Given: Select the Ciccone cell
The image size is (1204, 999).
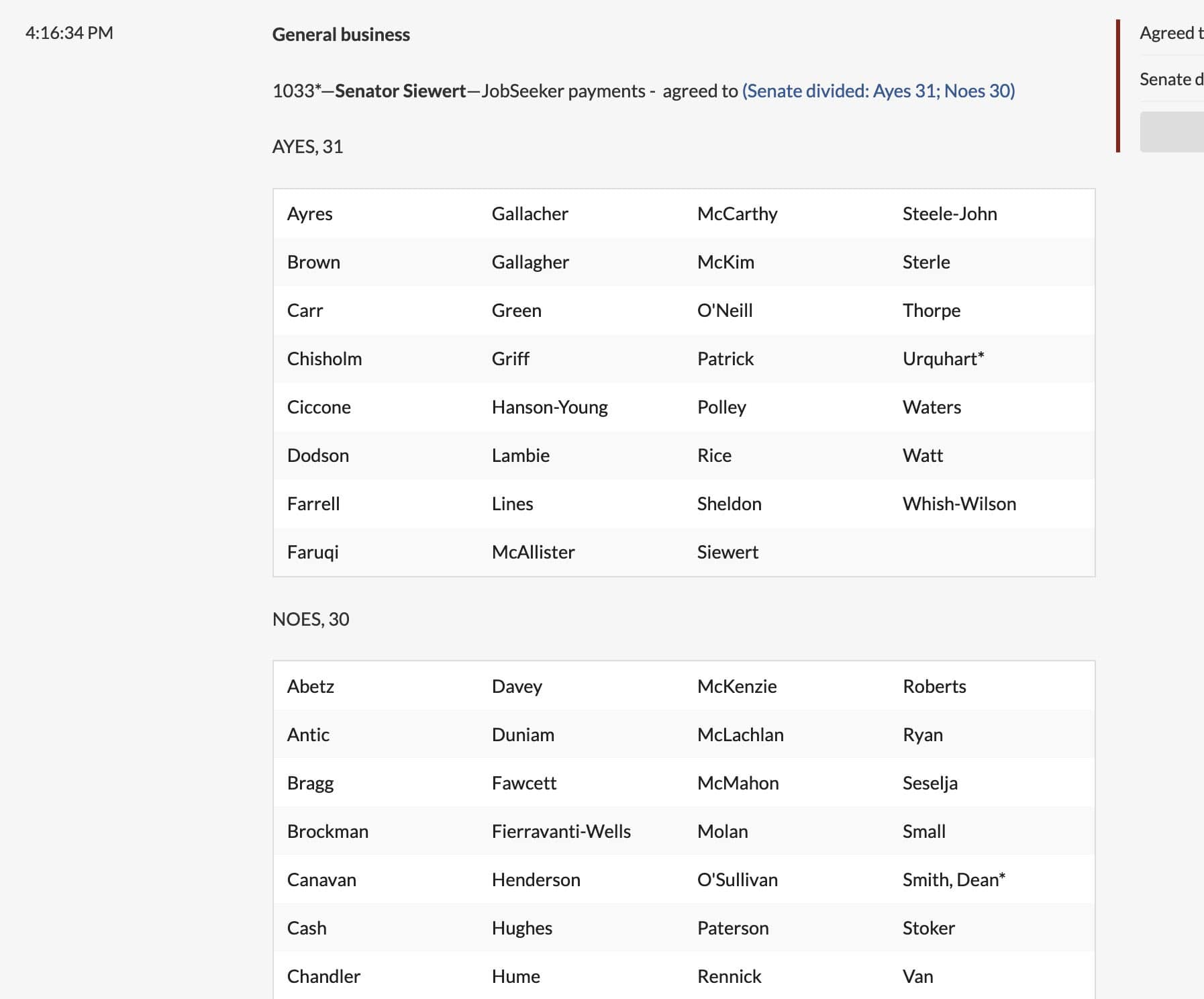Looking at the screenshot, I should (x=376, y=407).
